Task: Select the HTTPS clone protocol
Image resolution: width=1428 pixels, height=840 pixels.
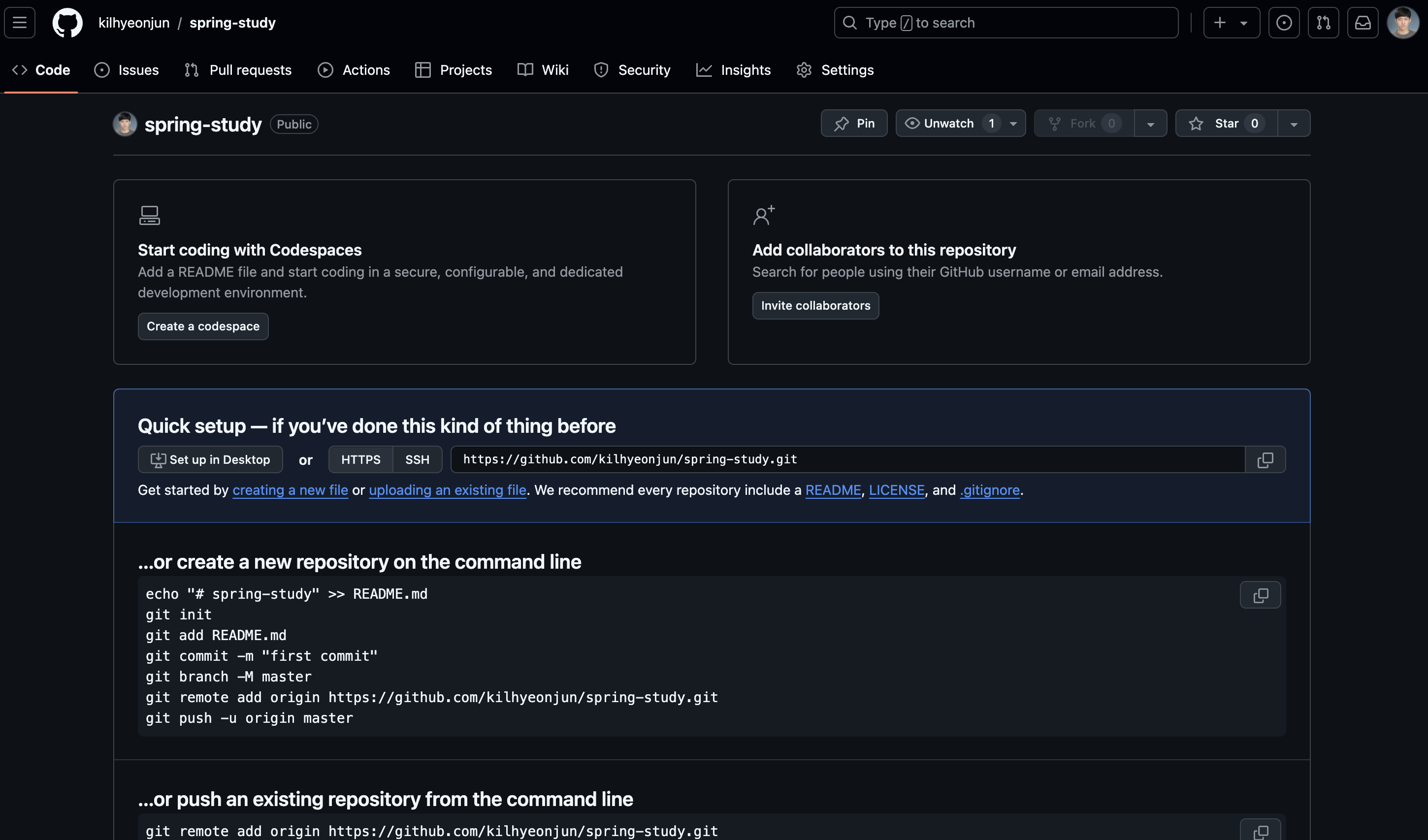Action: (x=360, y=460)
